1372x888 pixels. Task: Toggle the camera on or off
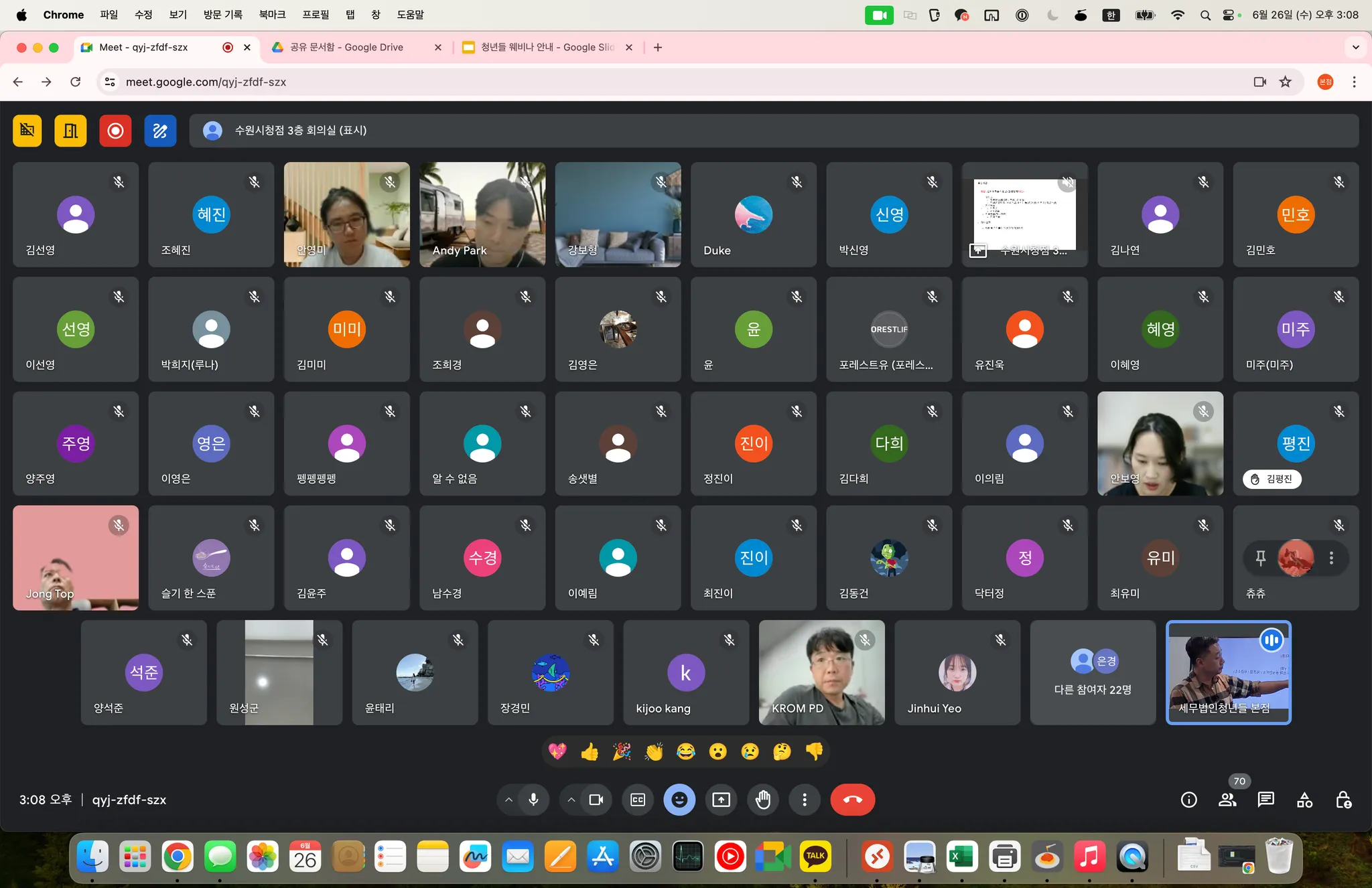[x=596, y=800]
